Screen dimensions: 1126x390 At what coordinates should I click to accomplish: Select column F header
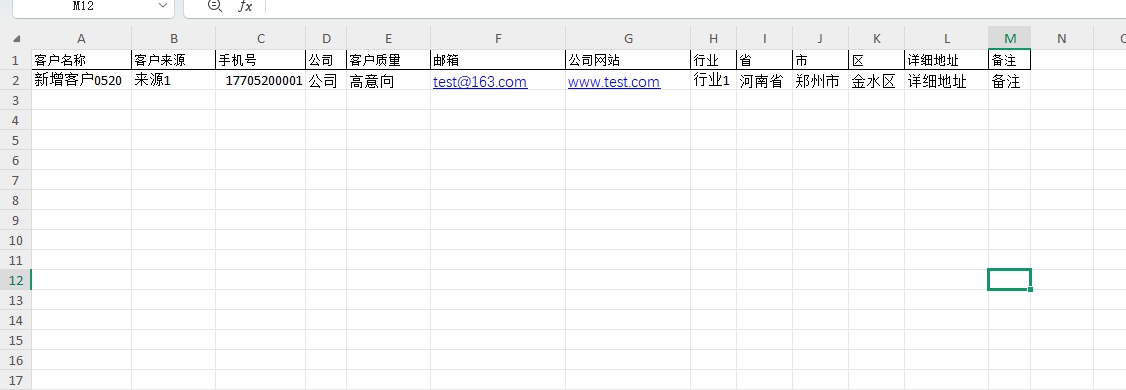[498, 39]
